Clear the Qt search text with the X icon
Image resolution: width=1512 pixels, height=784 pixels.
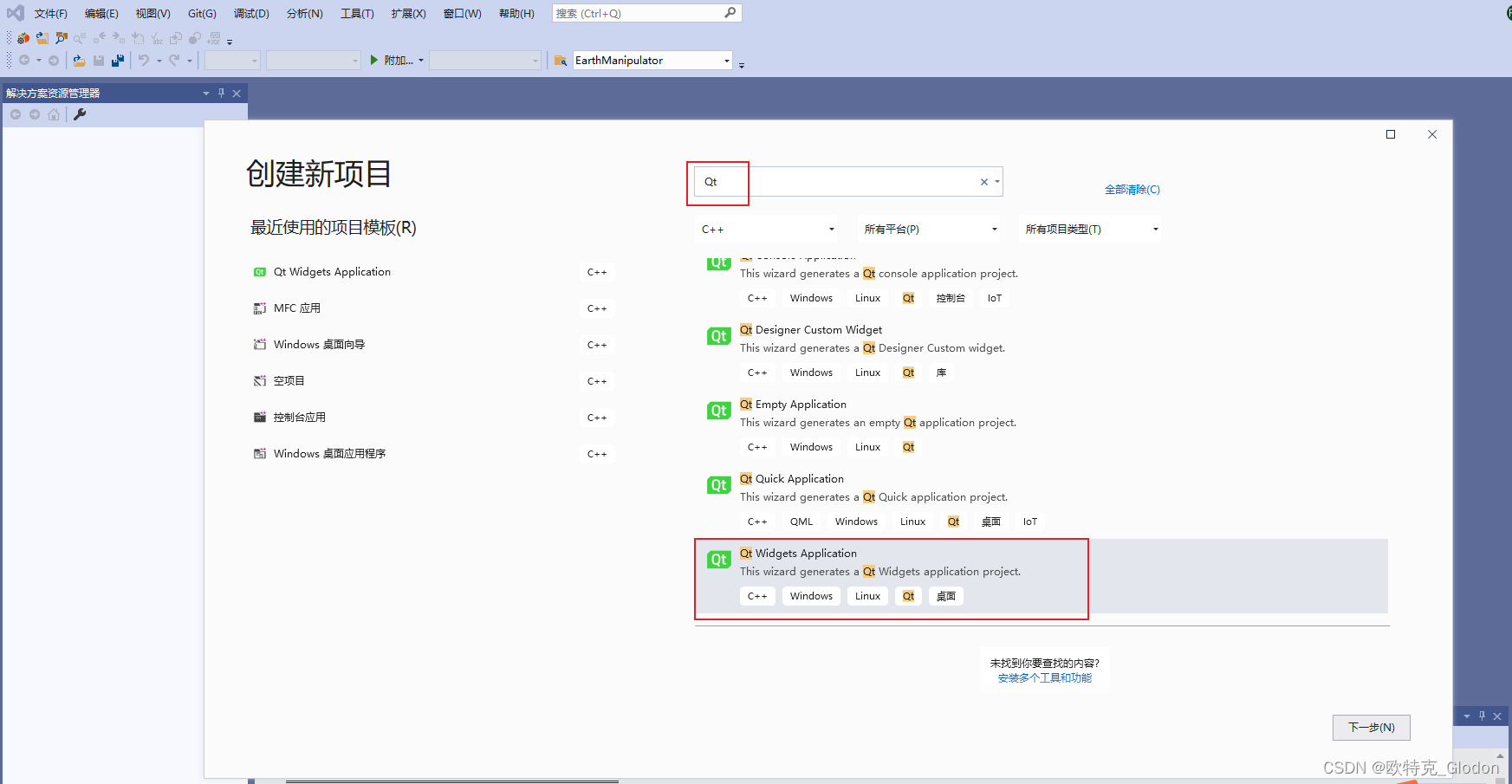pyautogui.click(x=984, y=182)
